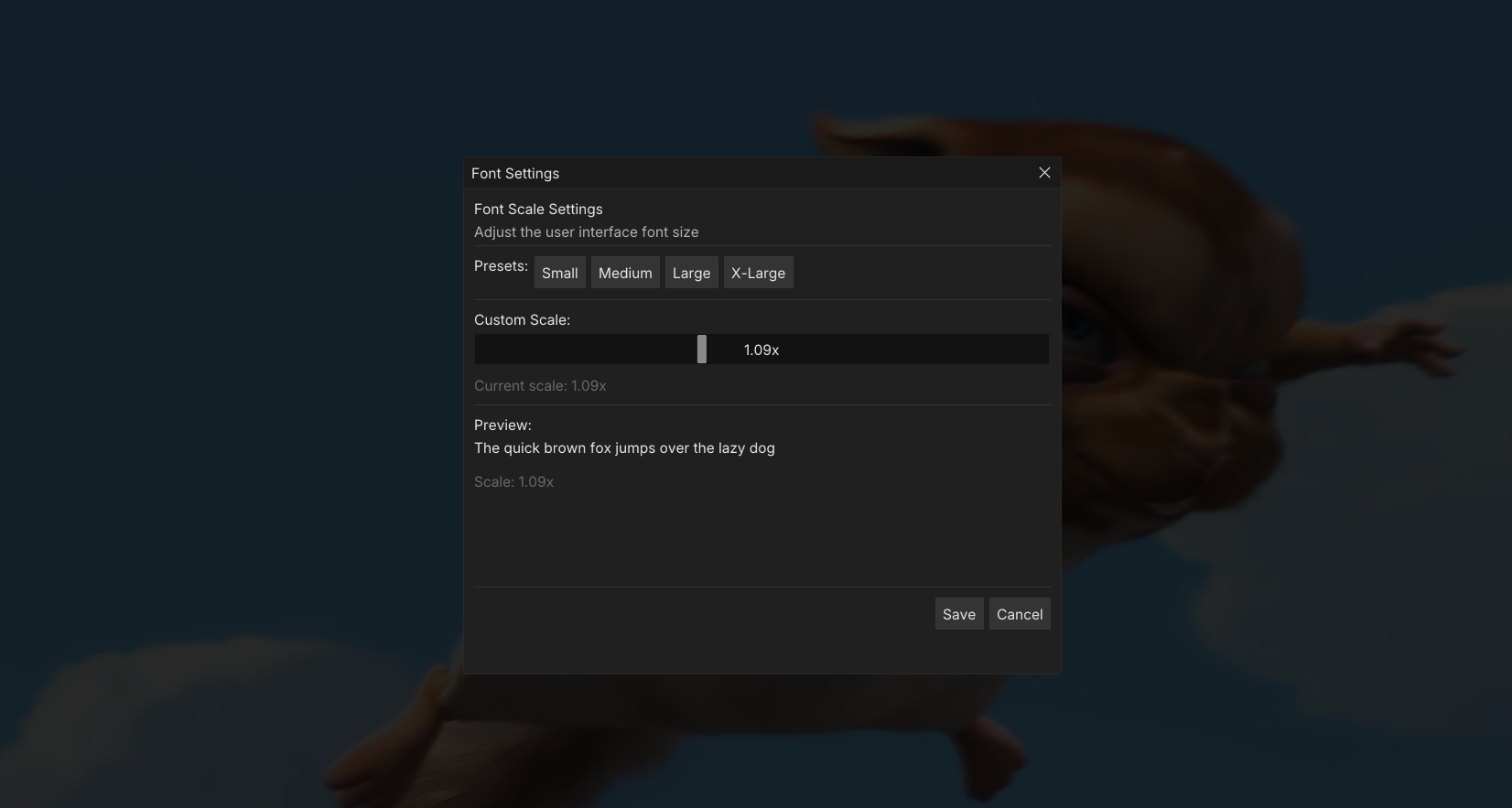Save the font scale settings
The height and width of the screenshot is (808, 1512).
[958, 614]
